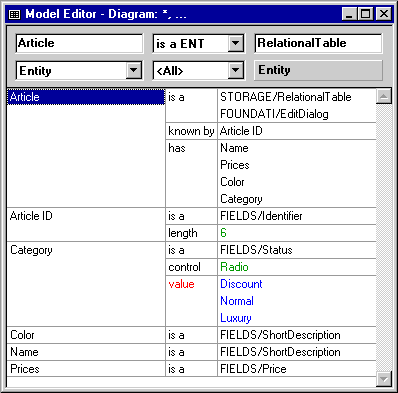Select the Article ID value next to known by
This screenshot has width=398, height=393.
point(241,131)
